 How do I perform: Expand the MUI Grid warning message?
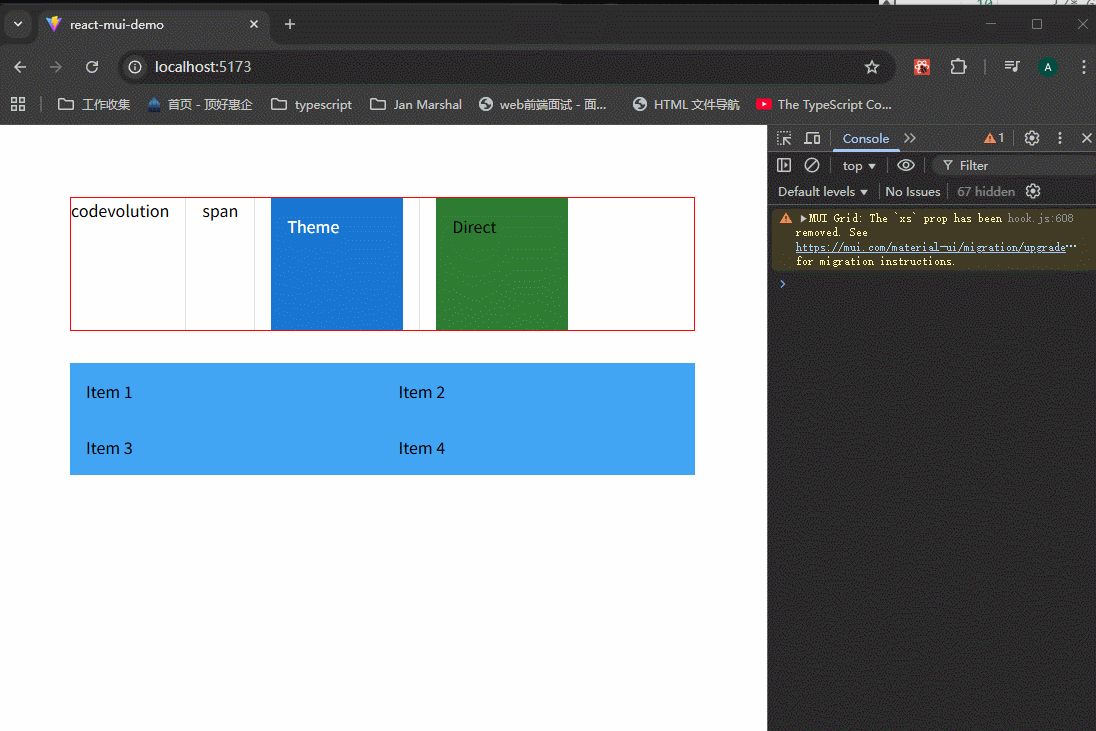(x=803, y=218)
